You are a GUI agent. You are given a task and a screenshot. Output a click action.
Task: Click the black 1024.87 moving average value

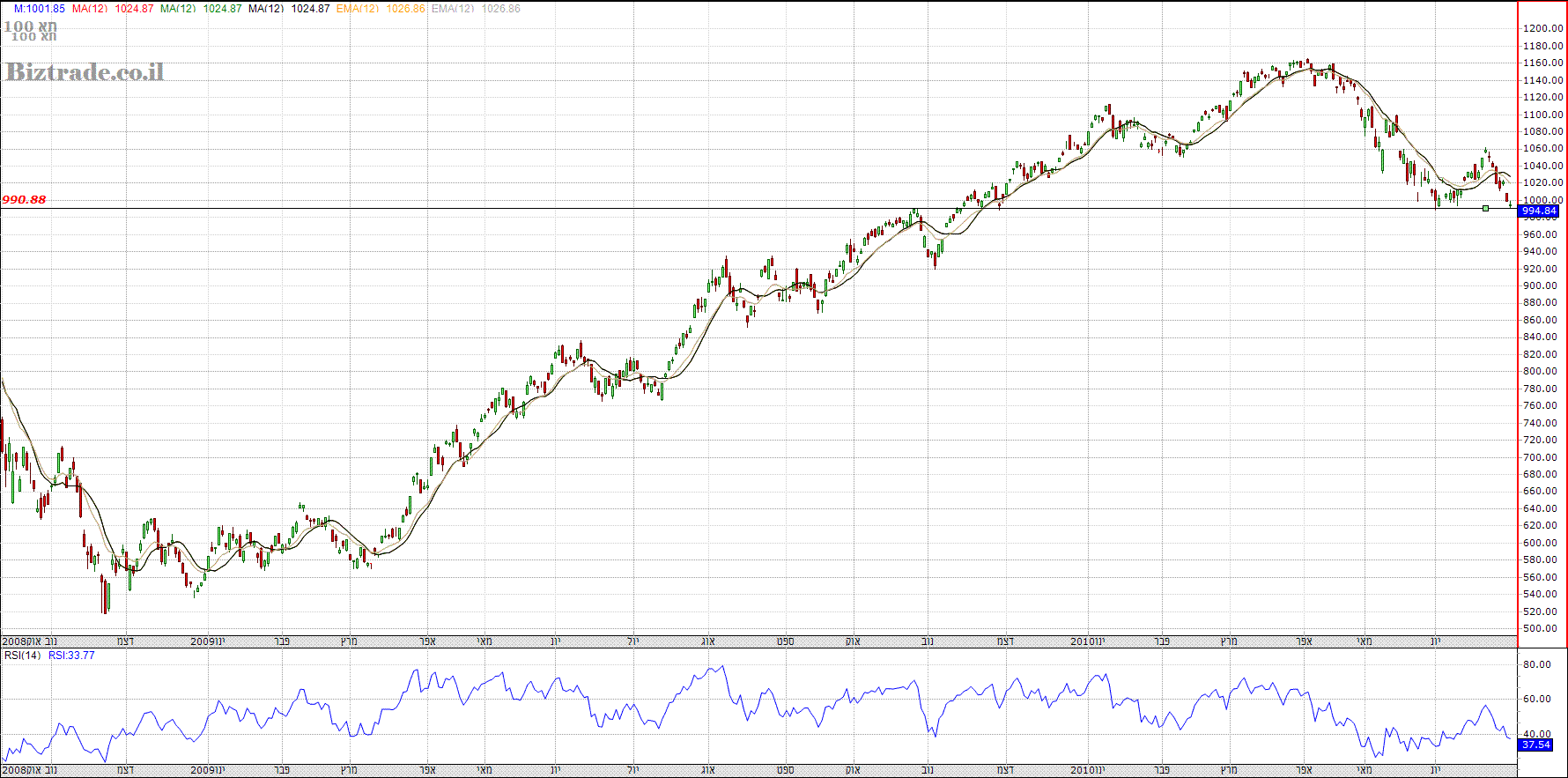tap(310, 9)
